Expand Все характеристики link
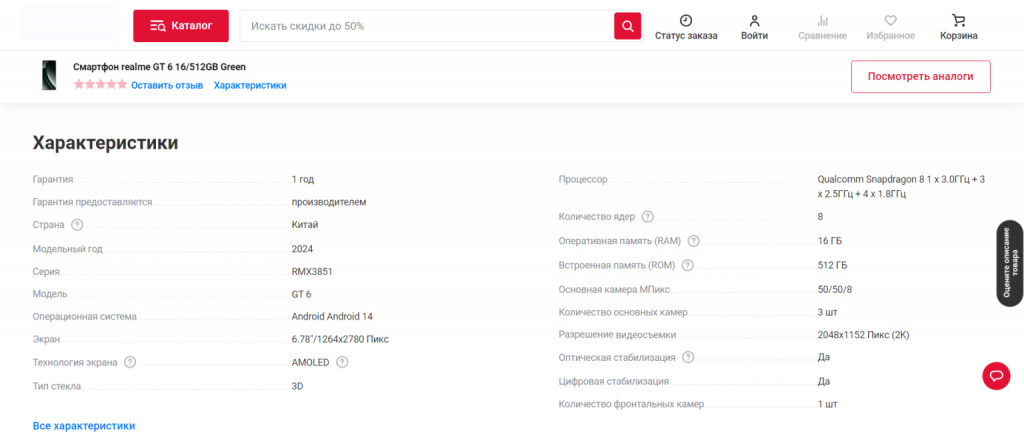The height and width of the screenshot is (443, 1024). (x=84, y=426)
